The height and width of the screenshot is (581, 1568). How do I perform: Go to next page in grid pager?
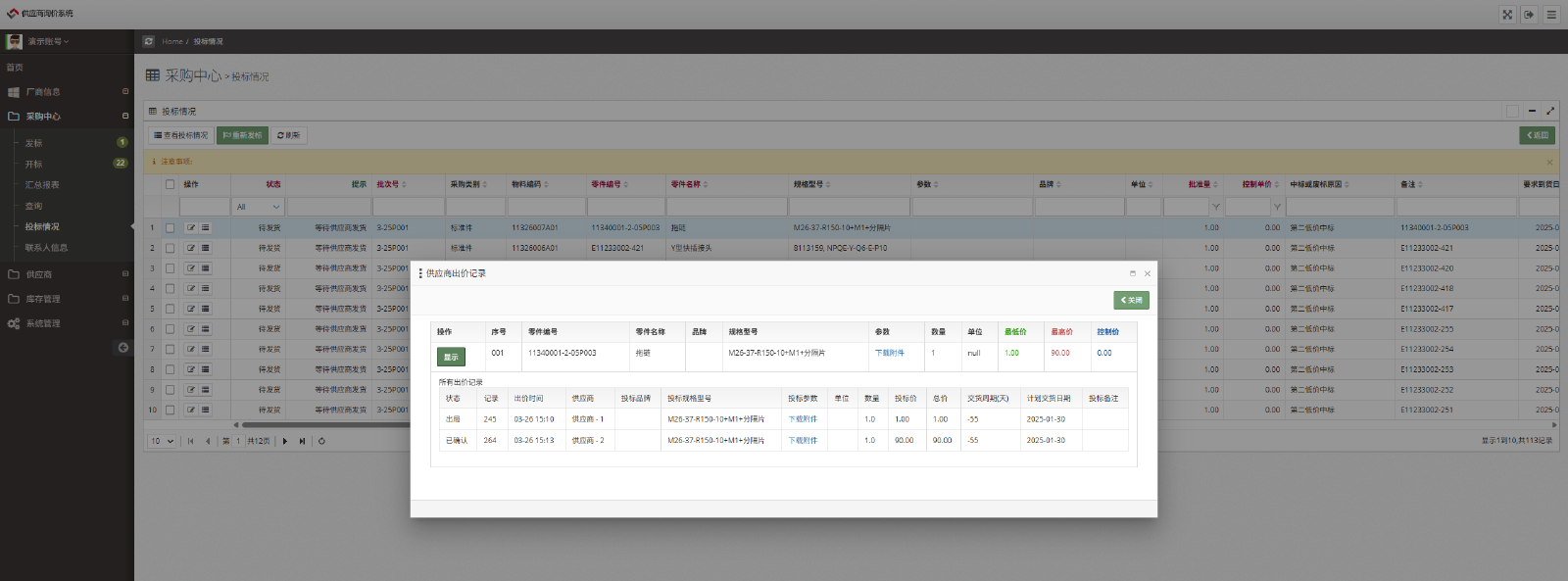coord(285,441)
